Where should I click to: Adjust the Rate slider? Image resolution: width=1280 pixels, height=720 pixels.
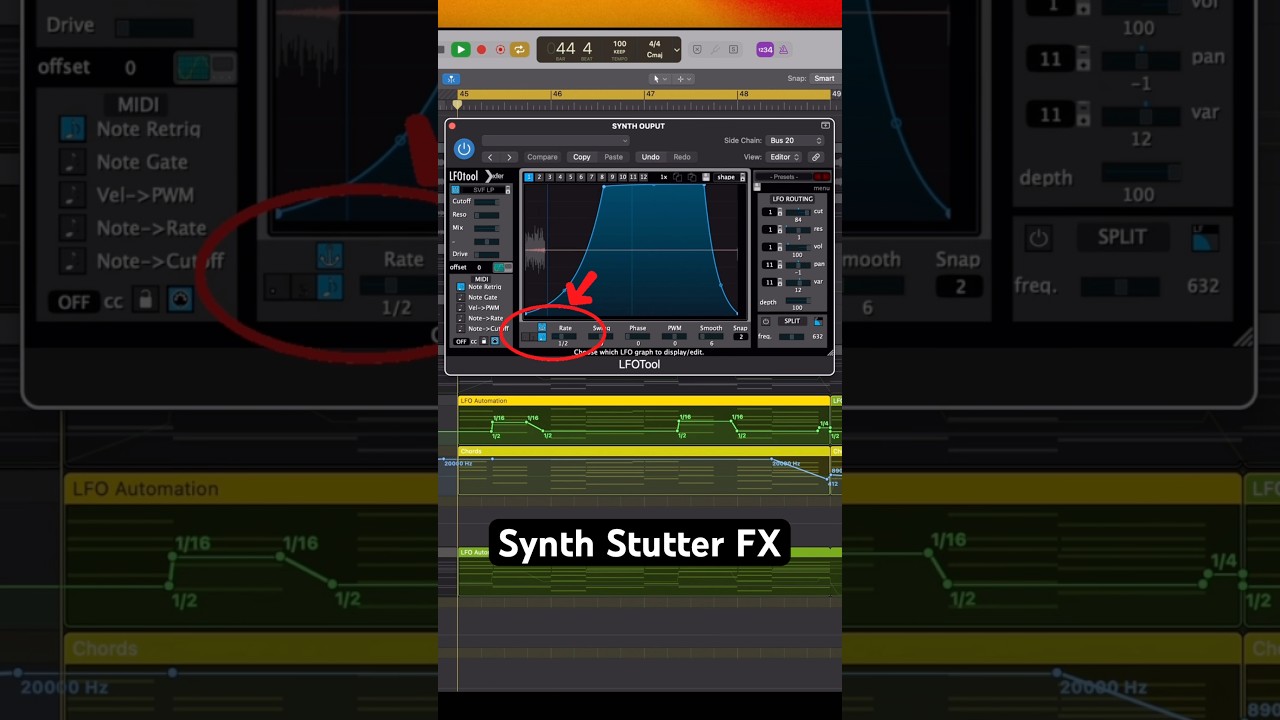[x=565, y=337]
